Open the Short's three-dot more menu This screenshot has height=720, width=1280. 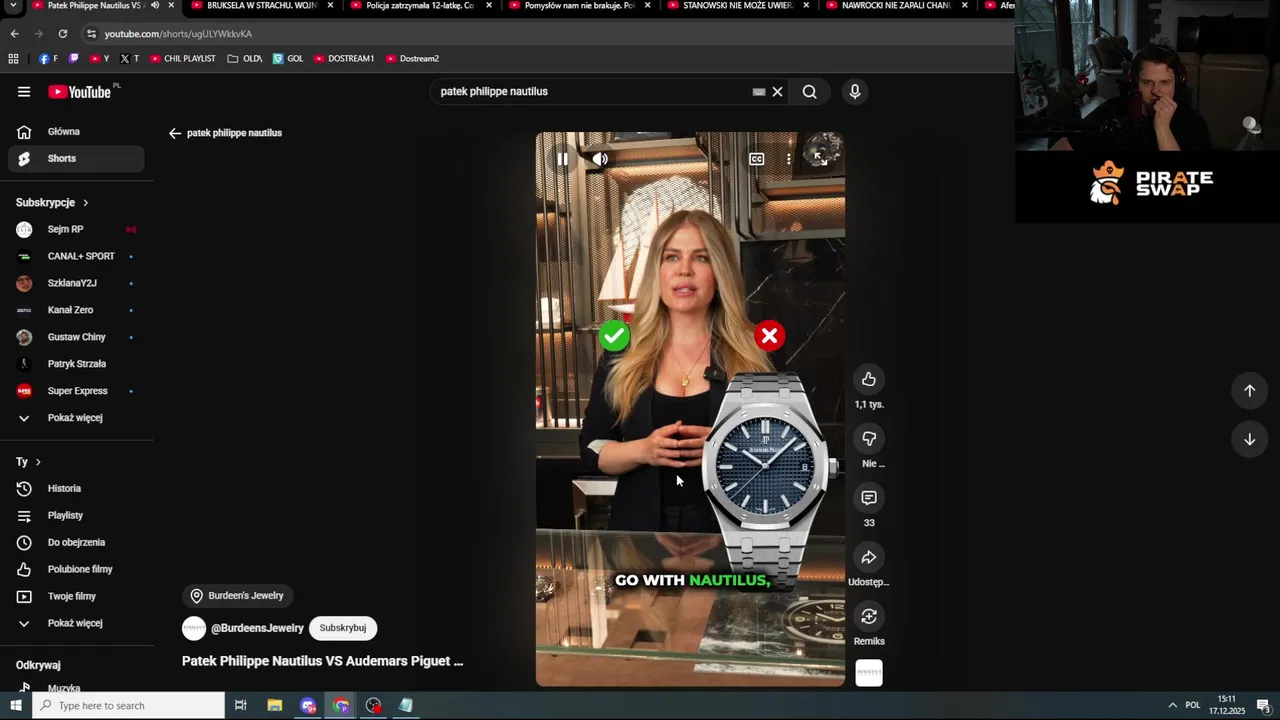click(788, 159)
